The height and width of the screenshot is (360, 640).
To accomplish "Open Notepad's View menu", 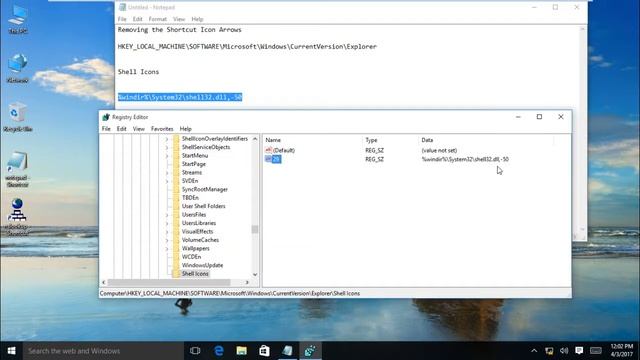I will (179, 19).
